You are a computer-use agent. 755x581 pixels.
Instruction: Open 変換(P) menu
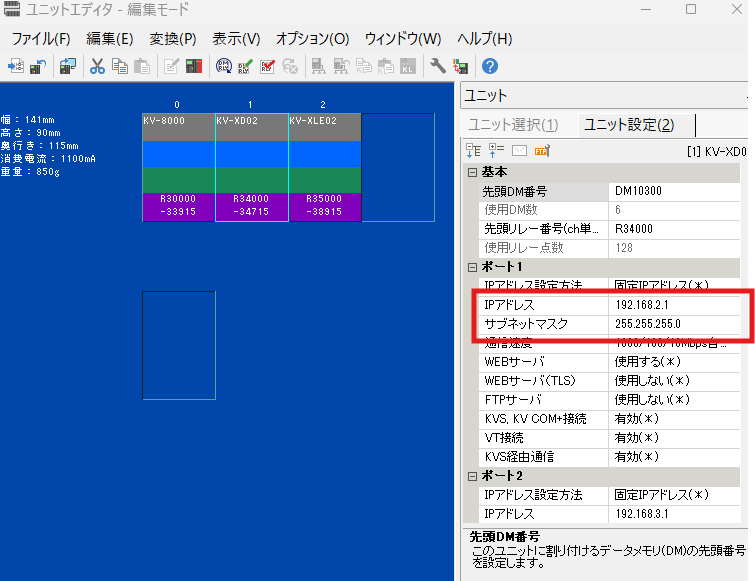(x=173, y=39)
